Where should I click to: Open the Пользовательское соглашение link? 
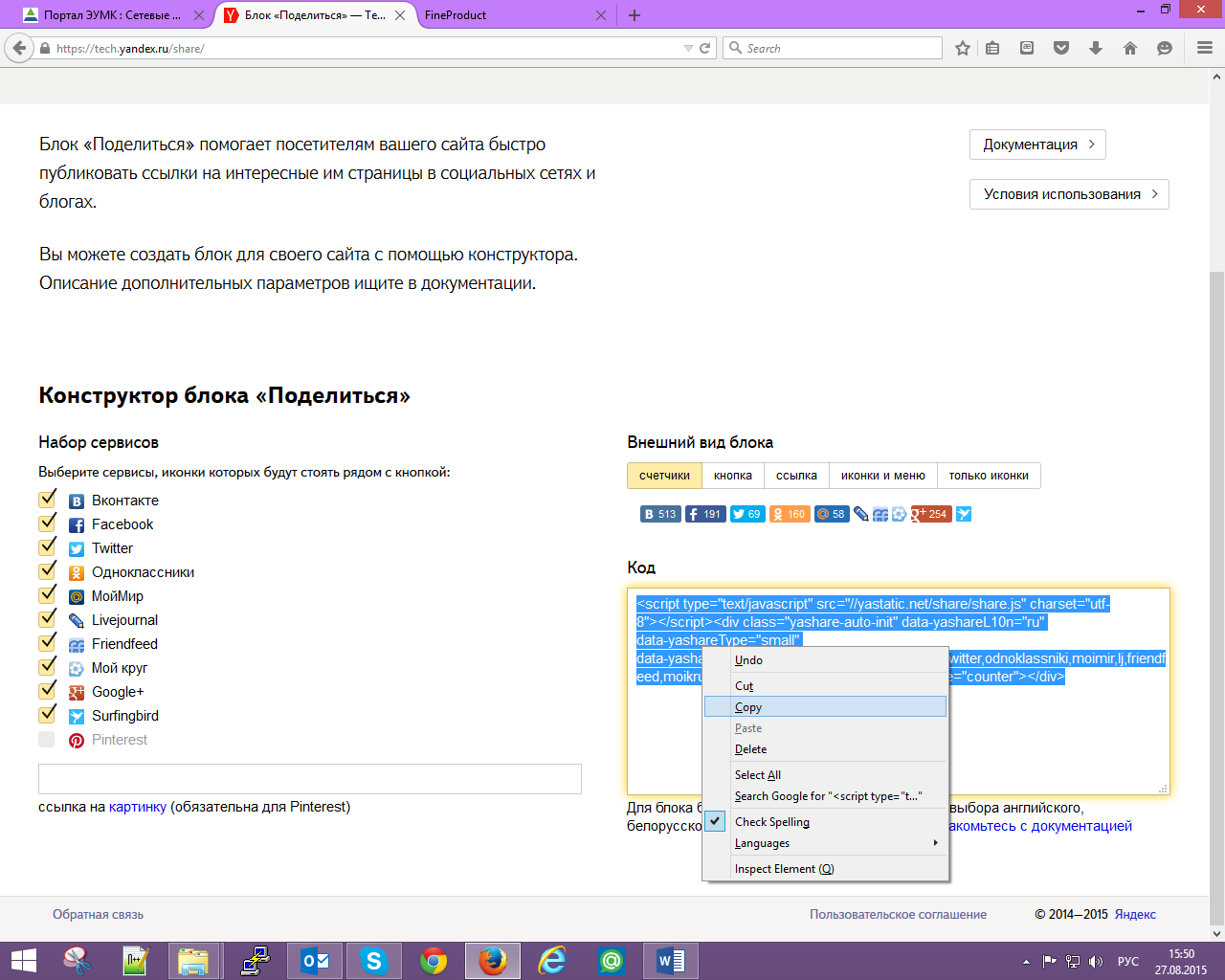898,915
